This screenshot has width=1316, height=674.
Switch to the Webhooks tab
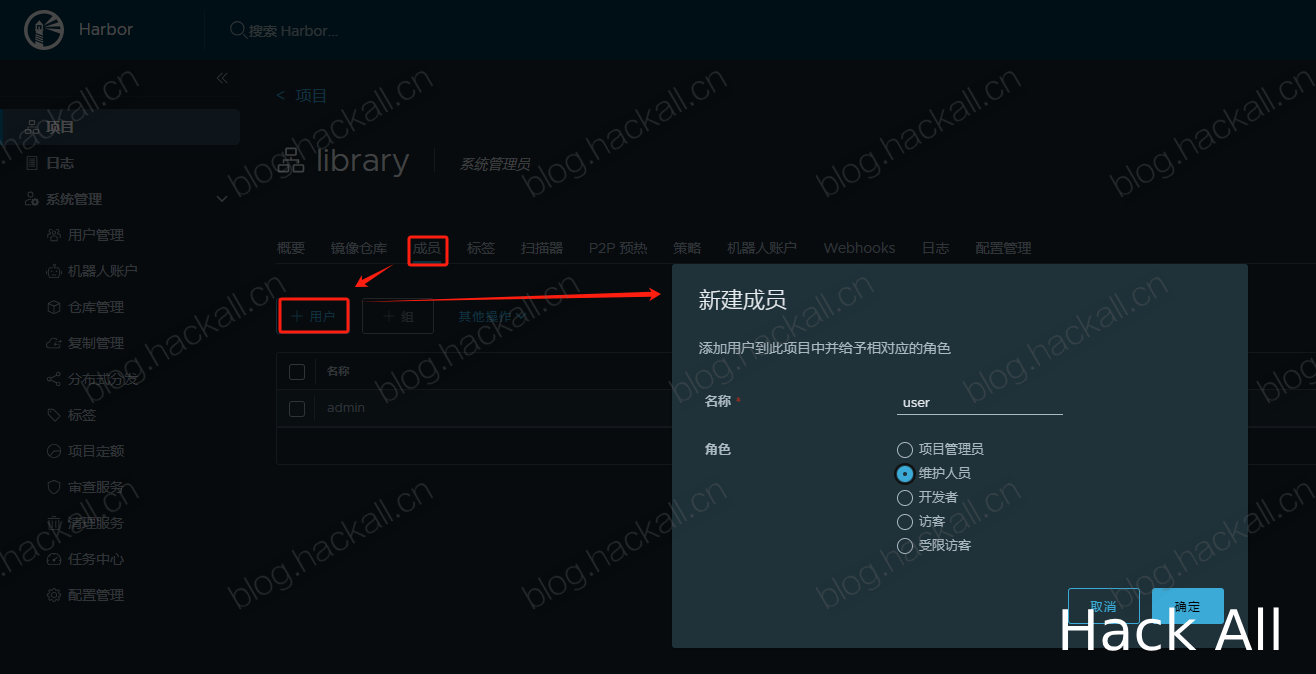(x=859, y=248)
